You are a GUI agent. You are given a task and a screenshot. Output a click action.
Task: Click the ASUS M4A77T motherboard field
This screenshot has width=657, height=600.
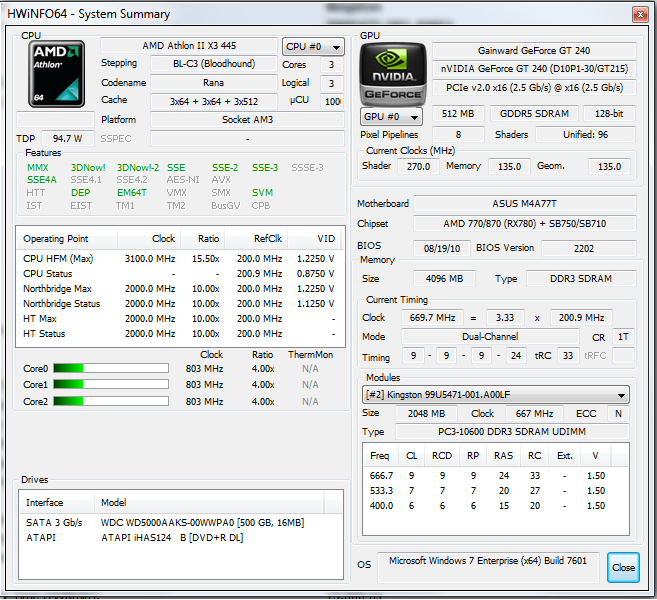tap(525, 204)
